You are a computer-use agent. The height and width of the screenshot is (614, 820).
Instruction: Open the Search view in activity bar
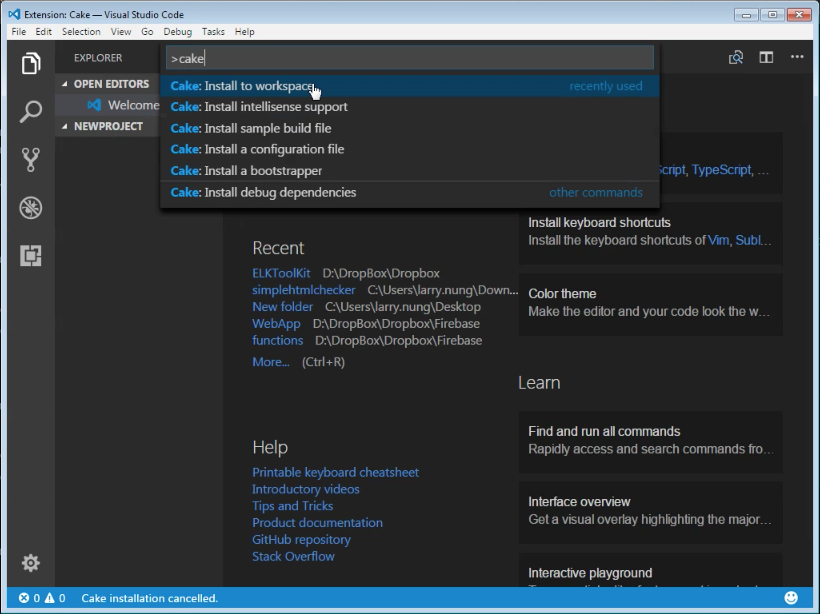31,111
